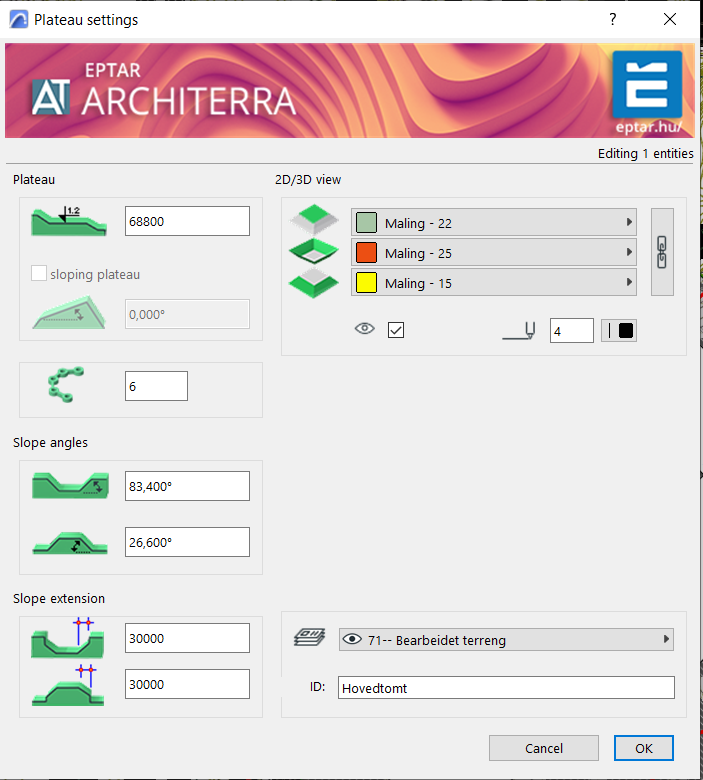Click the ID field containing Hovedtomt
The height and width of the screenshot is (780, 703).
[x=506, y=688]
